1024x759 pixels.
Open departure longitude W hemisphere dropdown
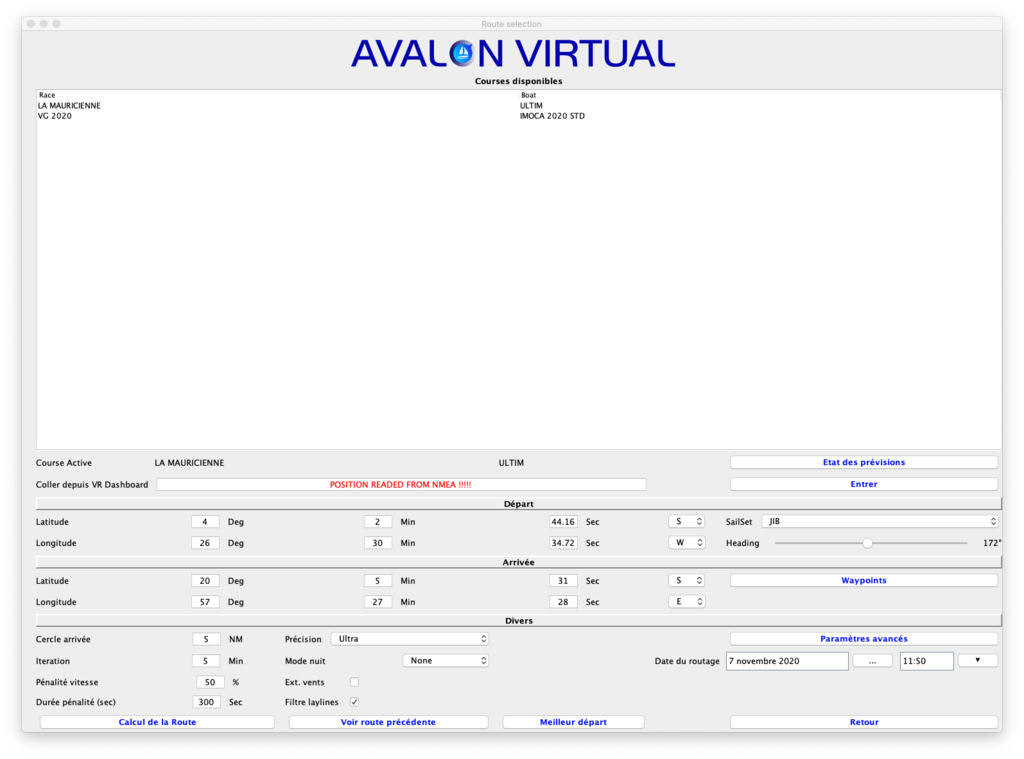click(686, 543)
